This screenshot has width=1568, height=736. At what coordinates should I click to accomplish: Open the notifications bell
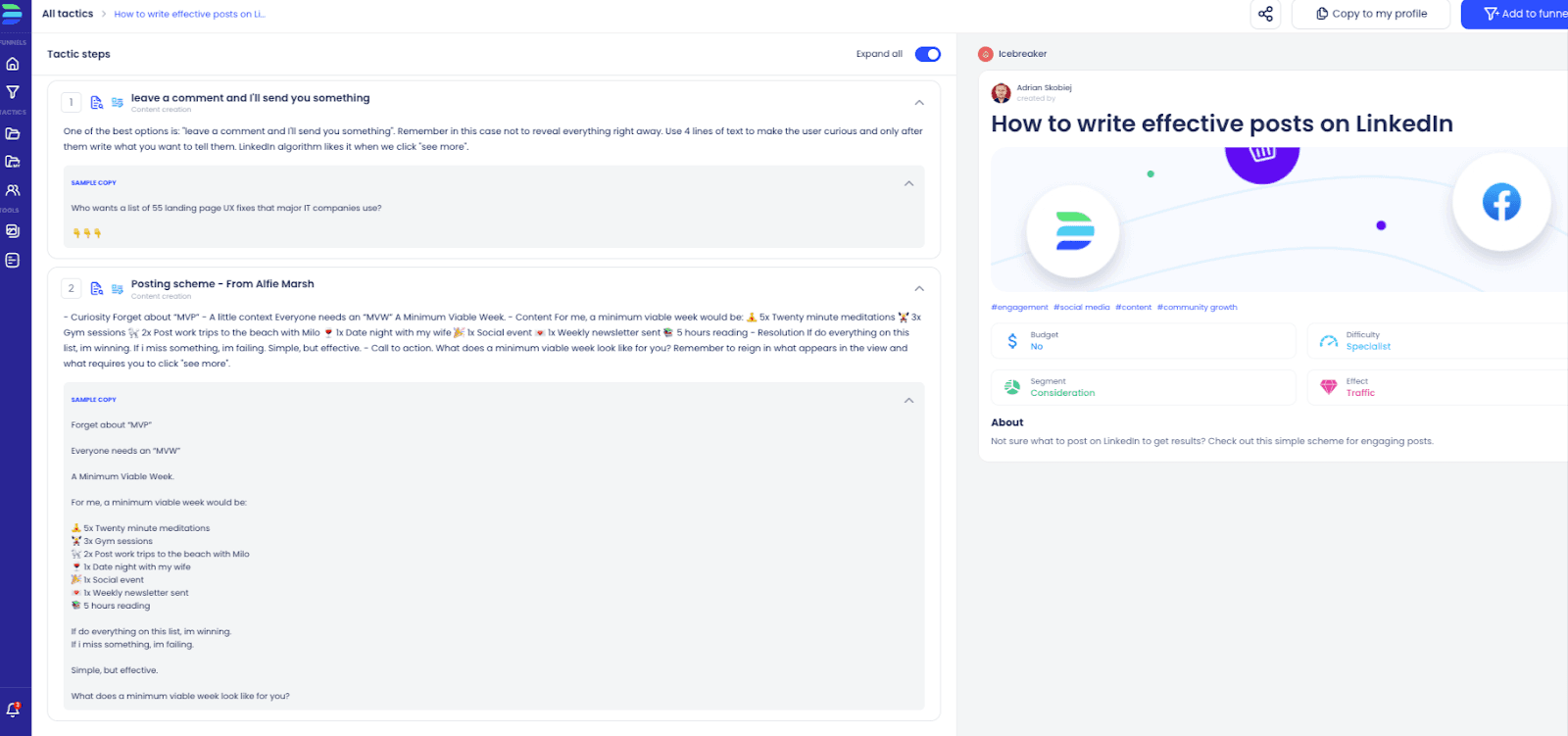[x=13, y=710]
